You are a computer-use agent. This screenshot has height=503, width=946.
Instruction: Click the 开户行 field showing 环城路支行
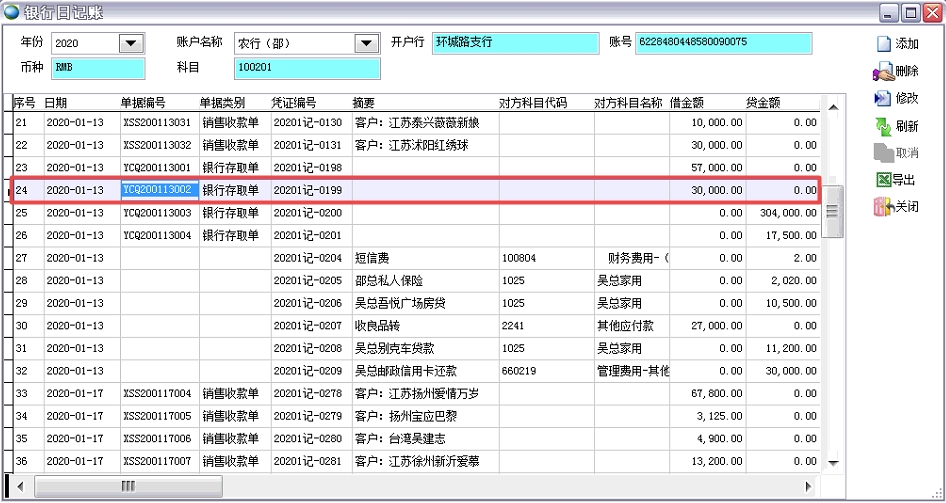[515, 43]
